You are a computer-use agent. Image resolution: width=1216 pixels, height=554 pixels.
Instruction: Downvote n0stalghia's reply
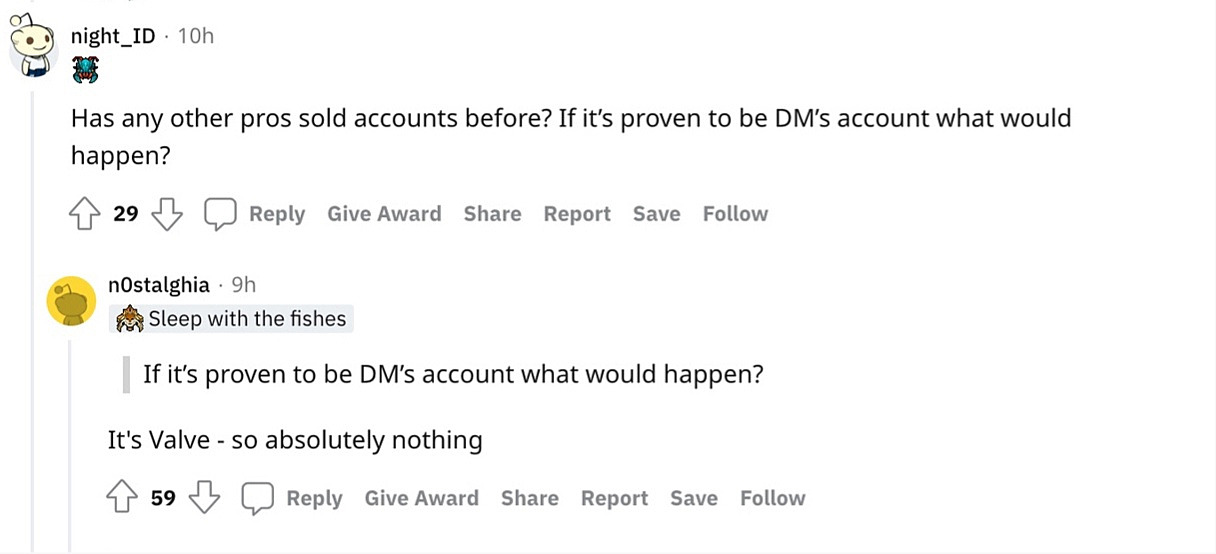pyautogui.click(x=204, y=498)
